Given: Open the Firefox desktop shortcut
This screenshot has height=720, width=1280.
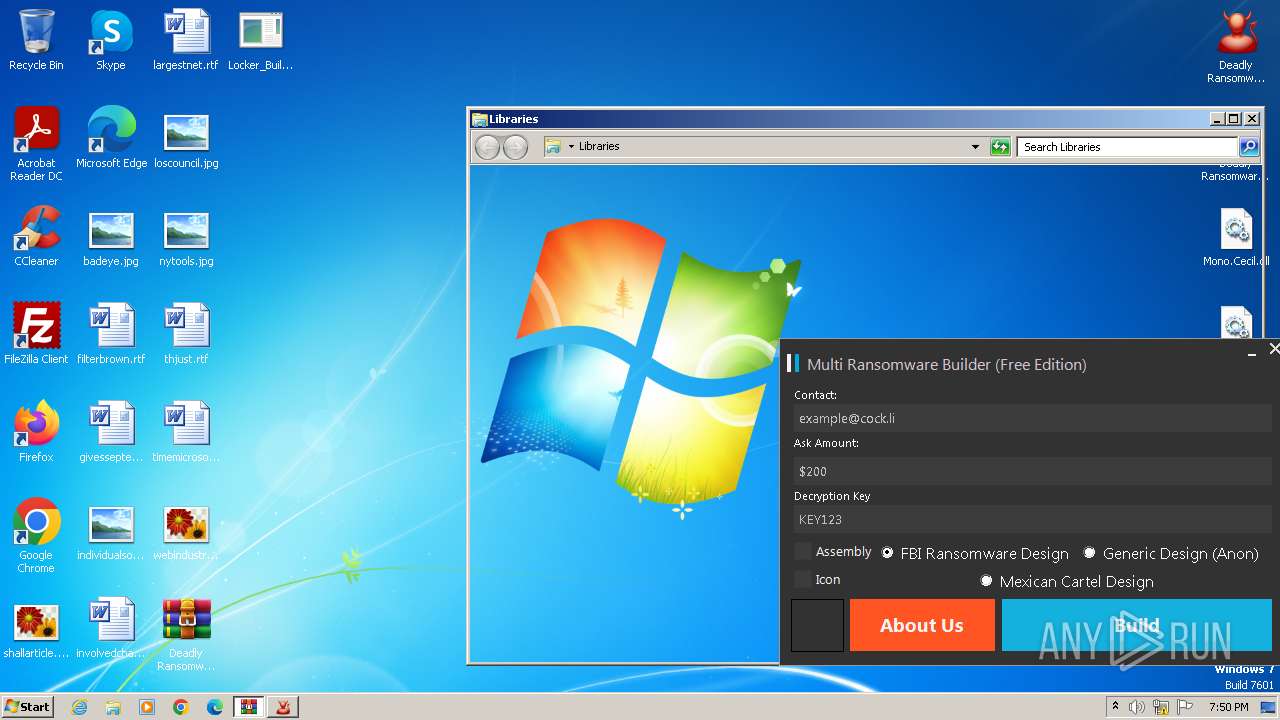Looking at the screenshot, I should (x=36, y=432).
